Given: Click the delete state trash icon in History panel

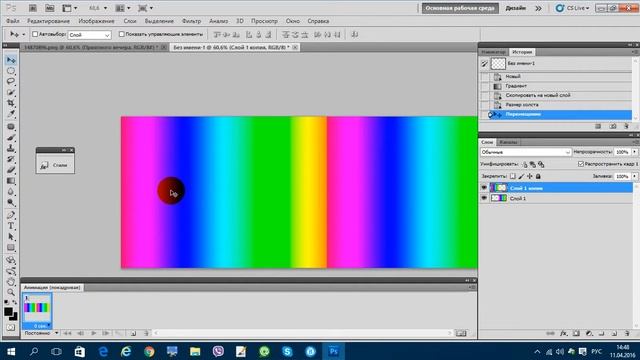Looking at the screenshot, I should 627,127.
